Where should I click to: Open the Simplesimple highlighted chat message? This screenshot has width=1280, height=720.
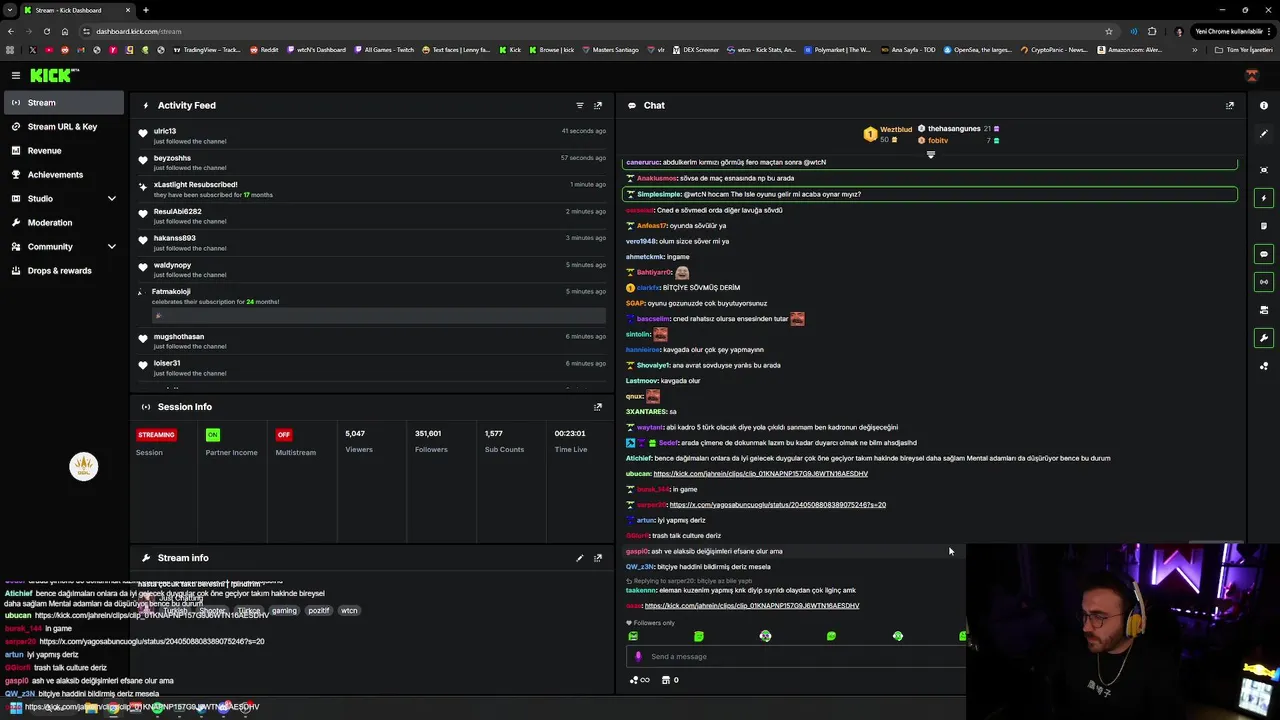pyautogui.click(x=930, y=194)
